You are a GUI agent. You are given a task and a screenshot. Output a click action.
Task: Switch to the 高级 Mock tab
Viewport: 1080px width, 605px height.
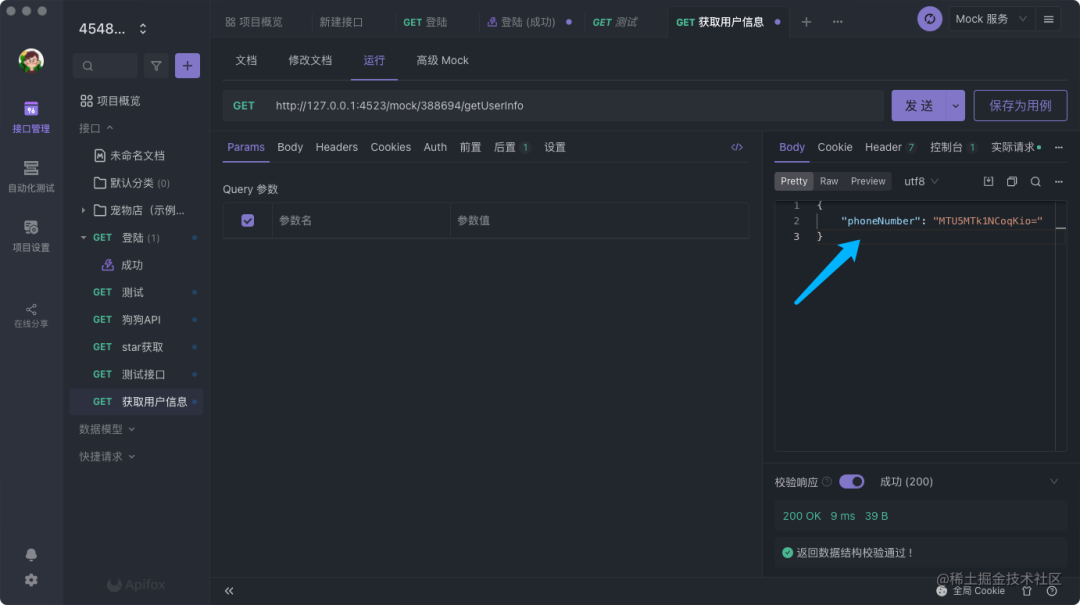pos(442,60)
